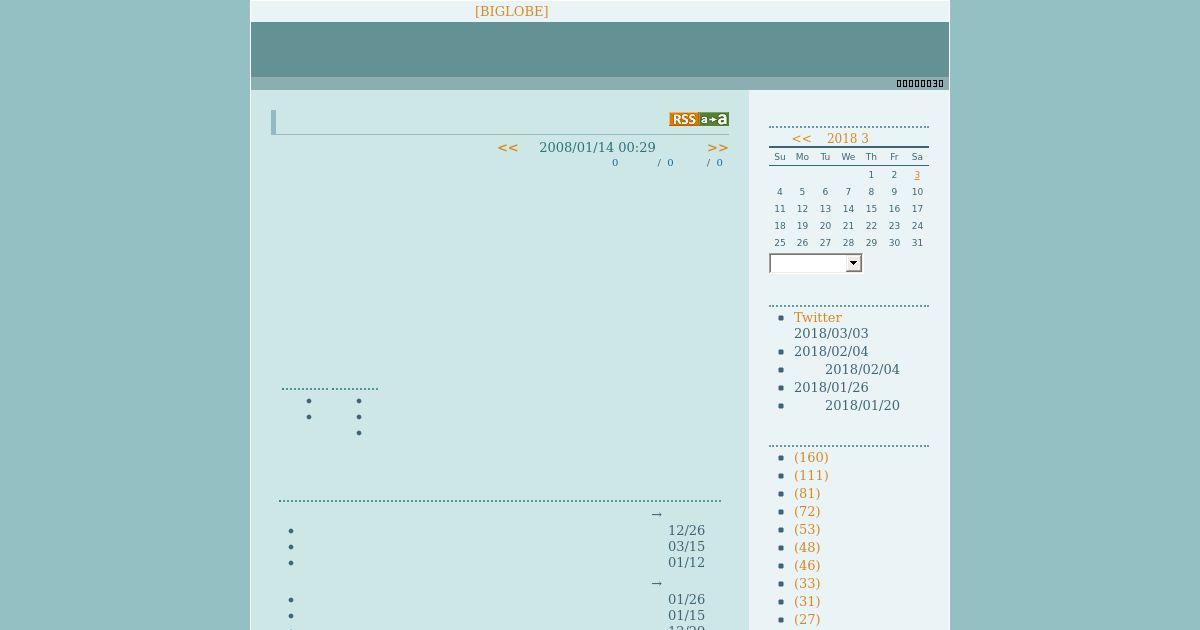Open the category with count (160)
The height and width of the screenshot is (630, 1200).
[x=811, y=458]
